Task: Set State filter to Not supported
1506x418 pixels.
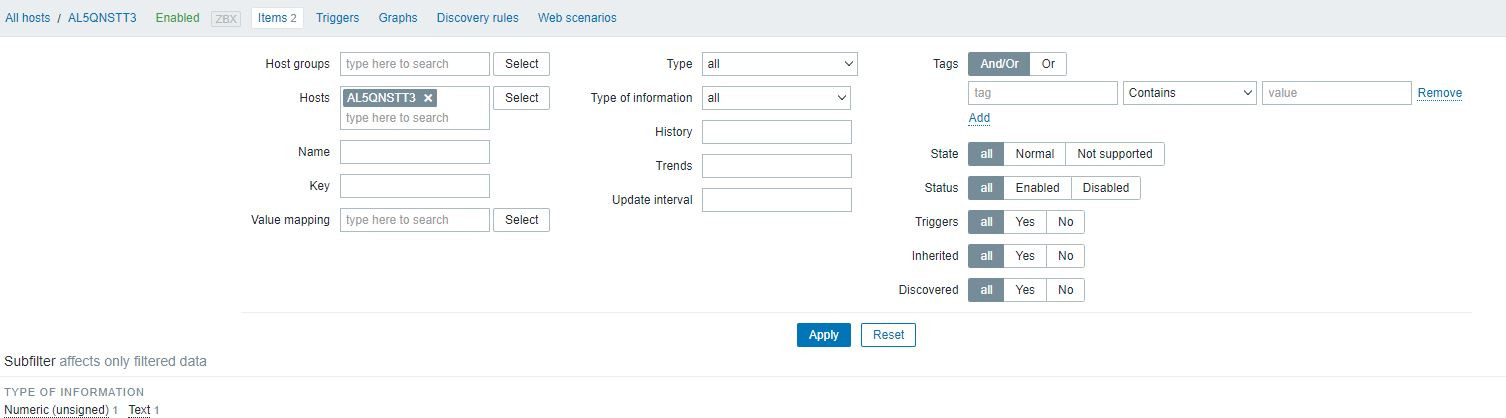Action: (x=1114, y=154)
